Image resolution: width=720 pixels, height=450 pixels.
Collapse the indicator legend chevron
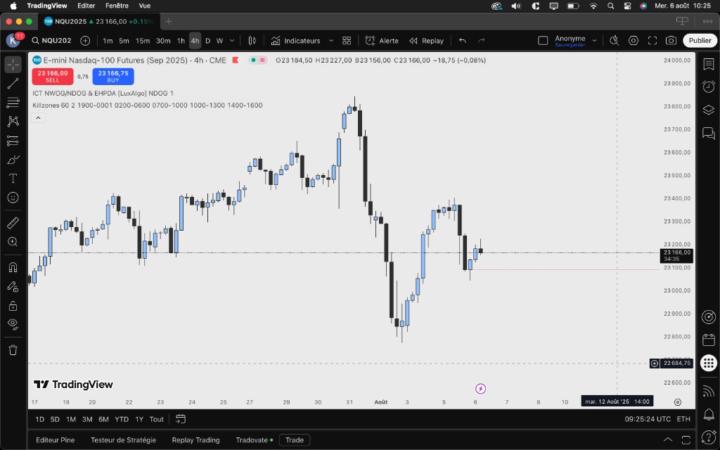38,118
